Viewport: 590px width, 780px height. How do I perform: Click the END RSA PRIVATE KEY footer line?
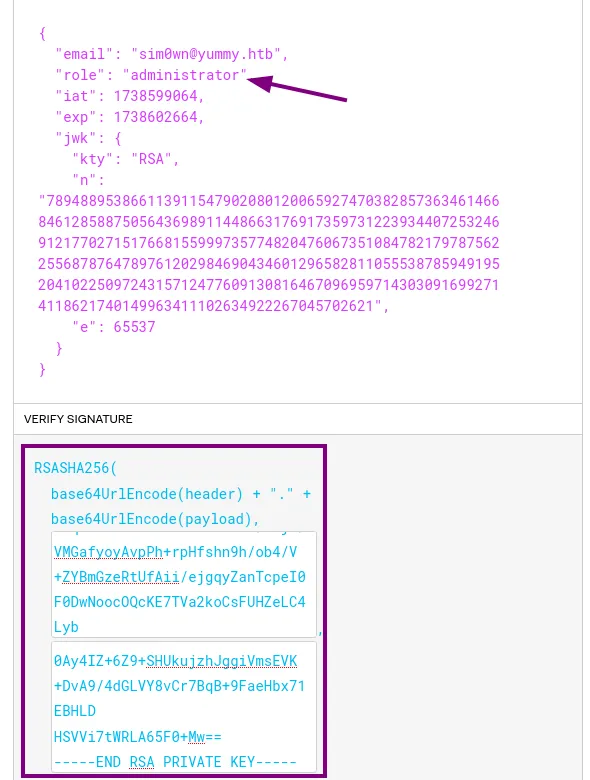pyautogui.click(x=175, y=762)
